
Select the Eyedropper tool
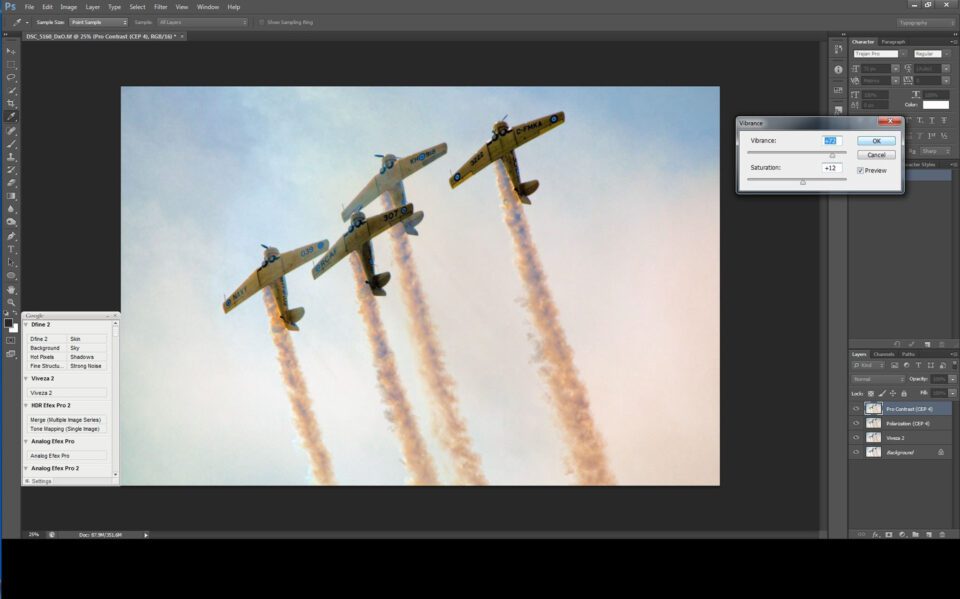[11, 116]
